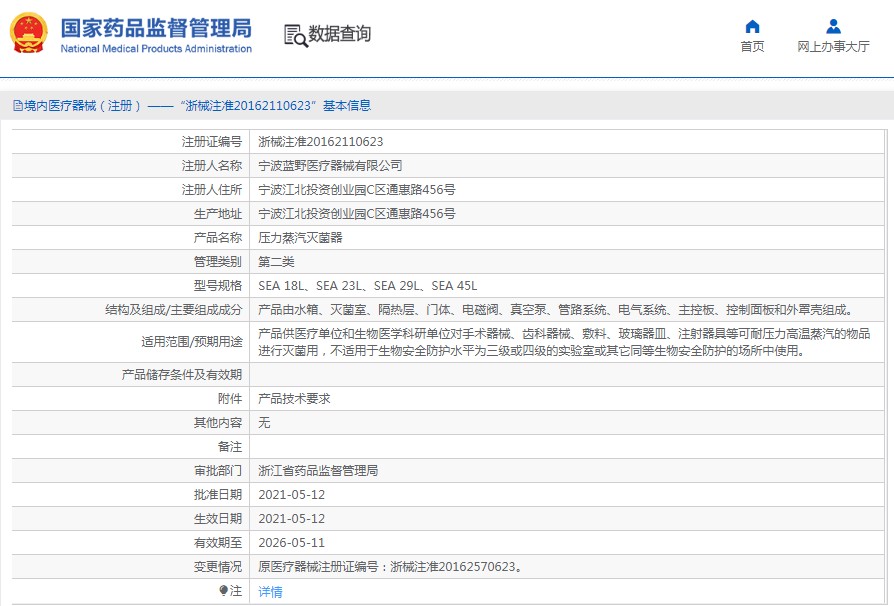The height and width of the screenshot is (606, 894).
Task: Click expiry date 2026-05-11
Action: [291, 542]
